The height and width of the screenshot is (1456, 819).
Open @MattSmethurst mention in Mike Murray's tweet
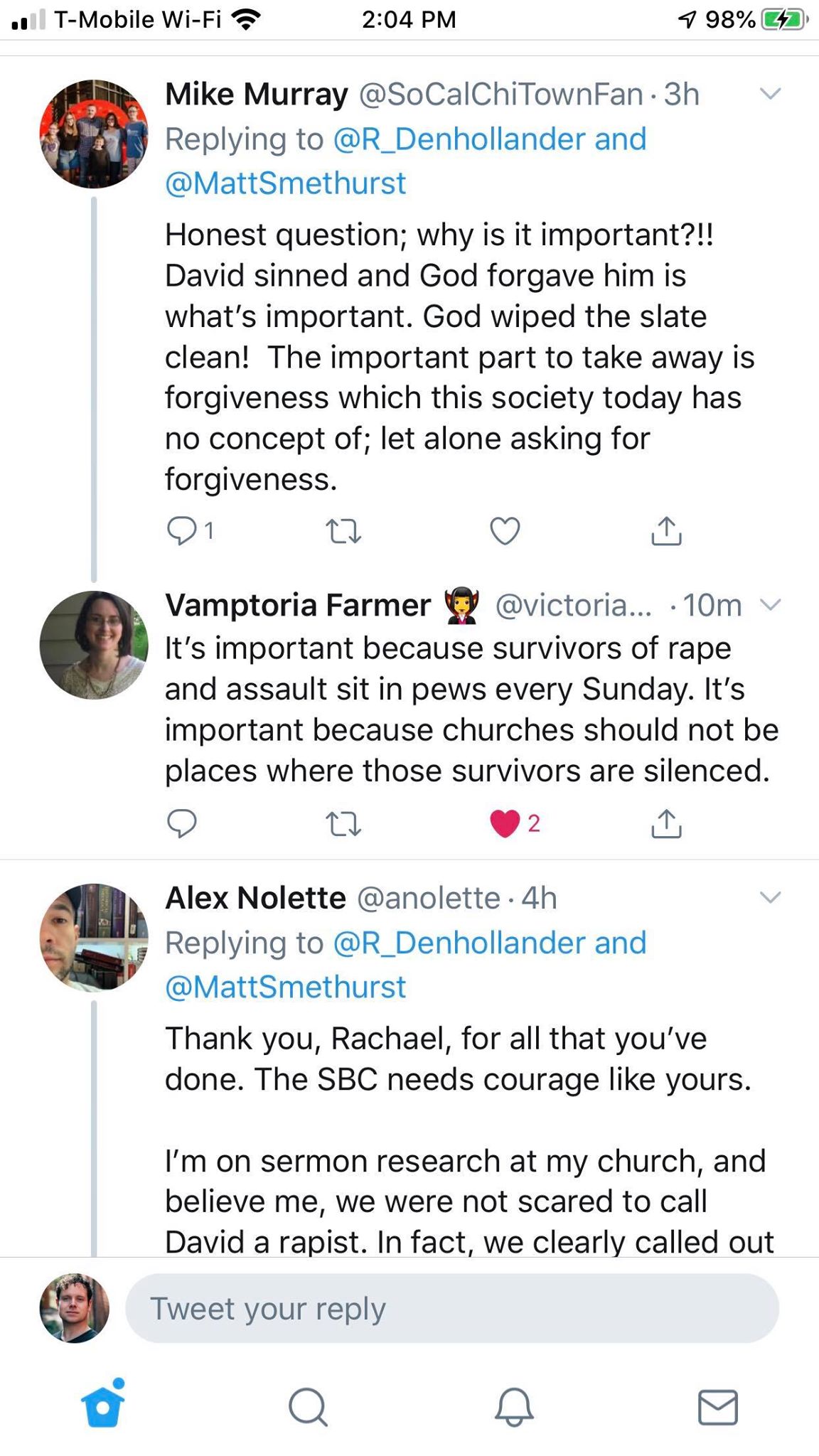coord(286,183)
